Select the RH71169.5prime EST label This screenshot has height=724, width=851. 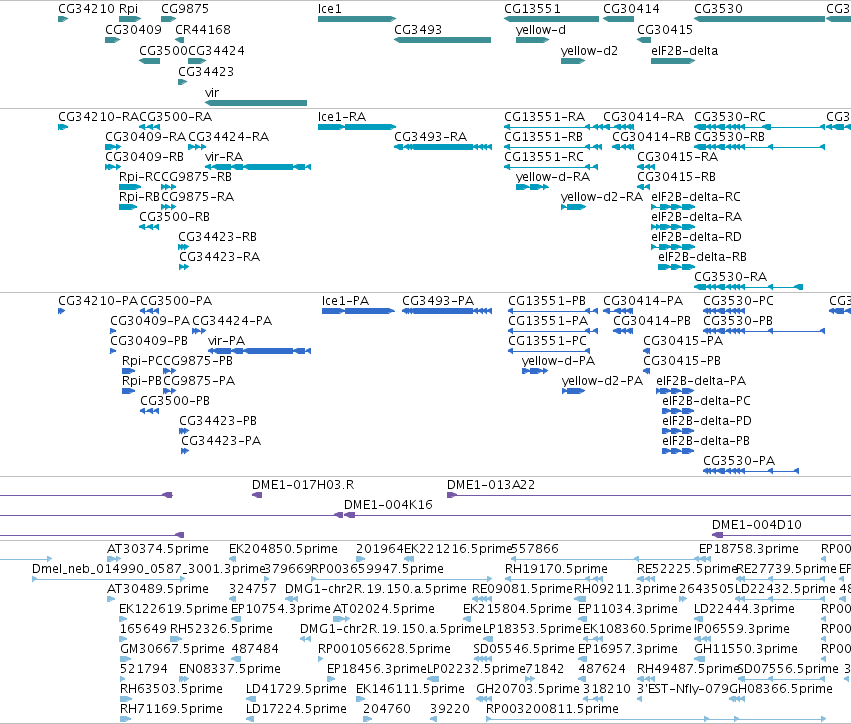tap(172, 709)
